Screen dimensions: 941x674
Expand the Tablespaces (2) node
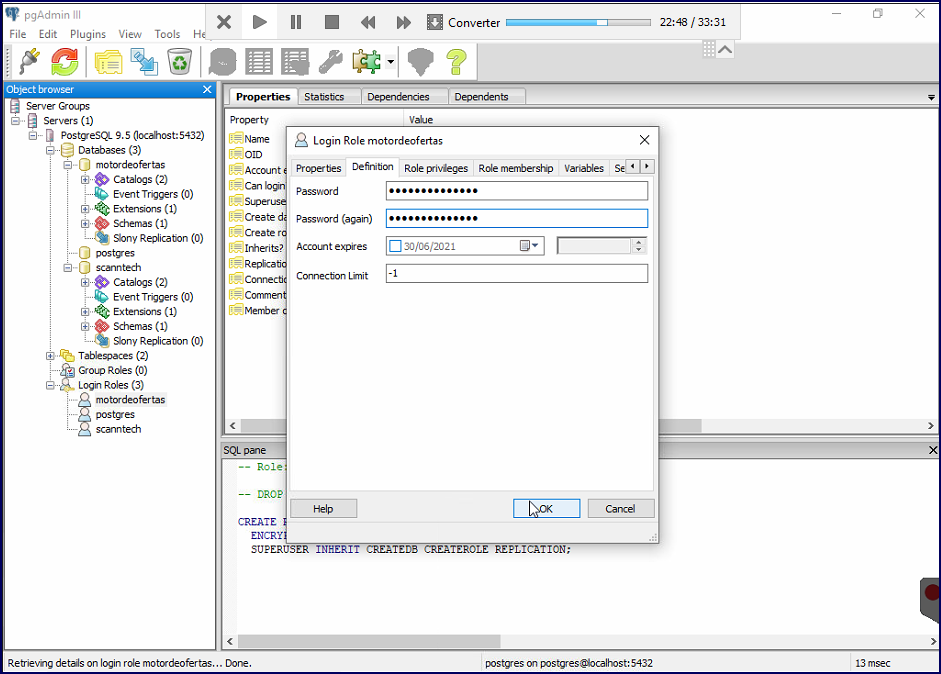click(50, 356)
